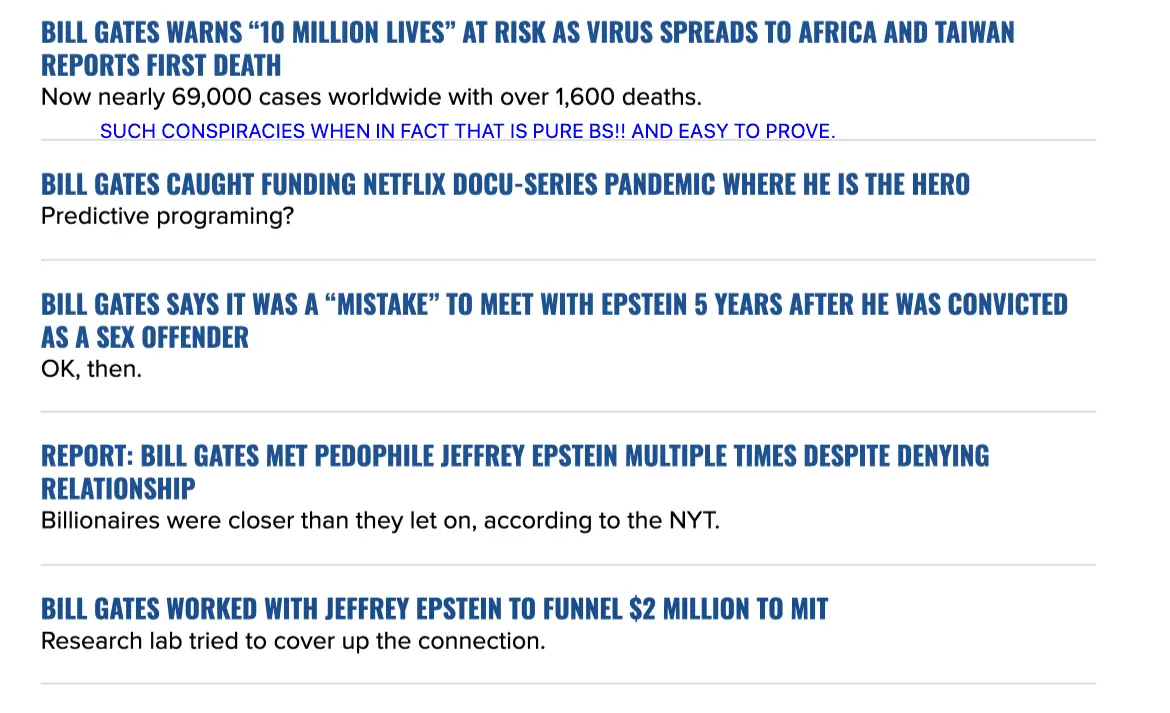Open the Gates and Epstein MIT funnel headline

[434, 608]
